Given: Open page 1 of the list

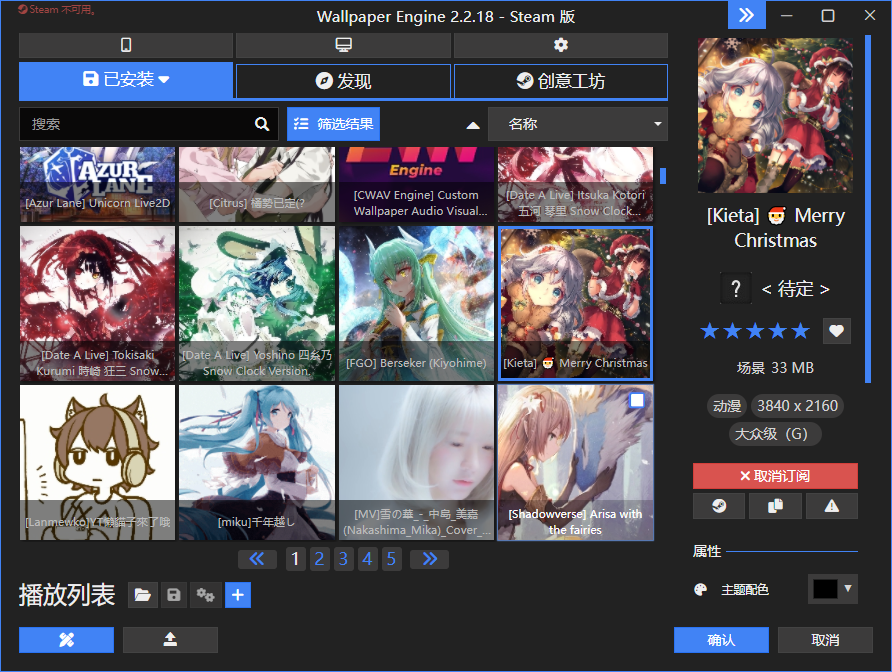Looking at the screenshot, I should [x=295, y=559].
